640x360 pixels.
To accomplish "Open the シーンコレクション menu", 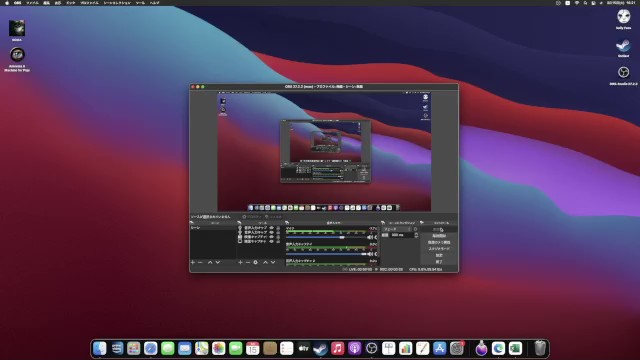I will point(117,3).
